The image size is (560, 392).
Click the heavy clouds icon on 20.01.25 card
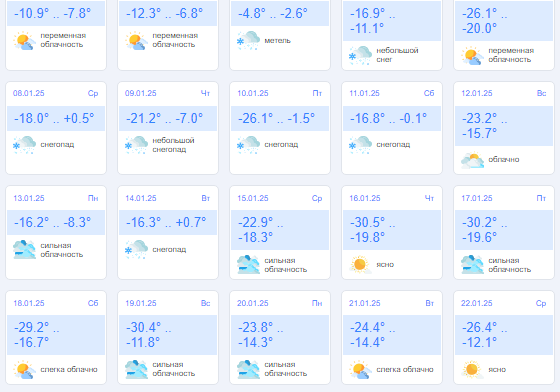pos(248,370)
